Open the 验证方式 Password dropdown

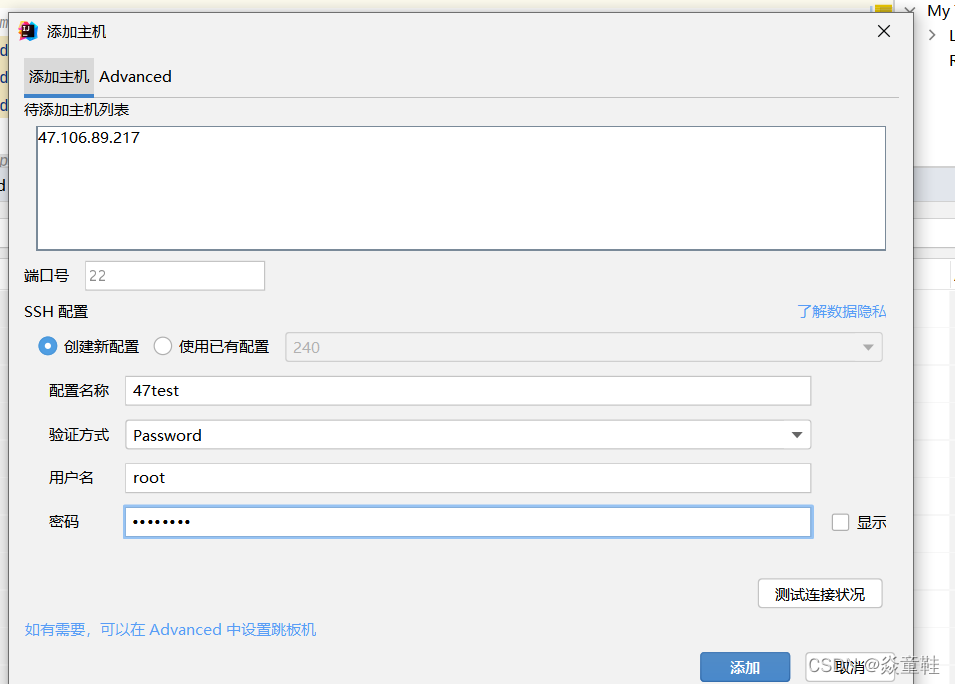click(x=797, y=434)
